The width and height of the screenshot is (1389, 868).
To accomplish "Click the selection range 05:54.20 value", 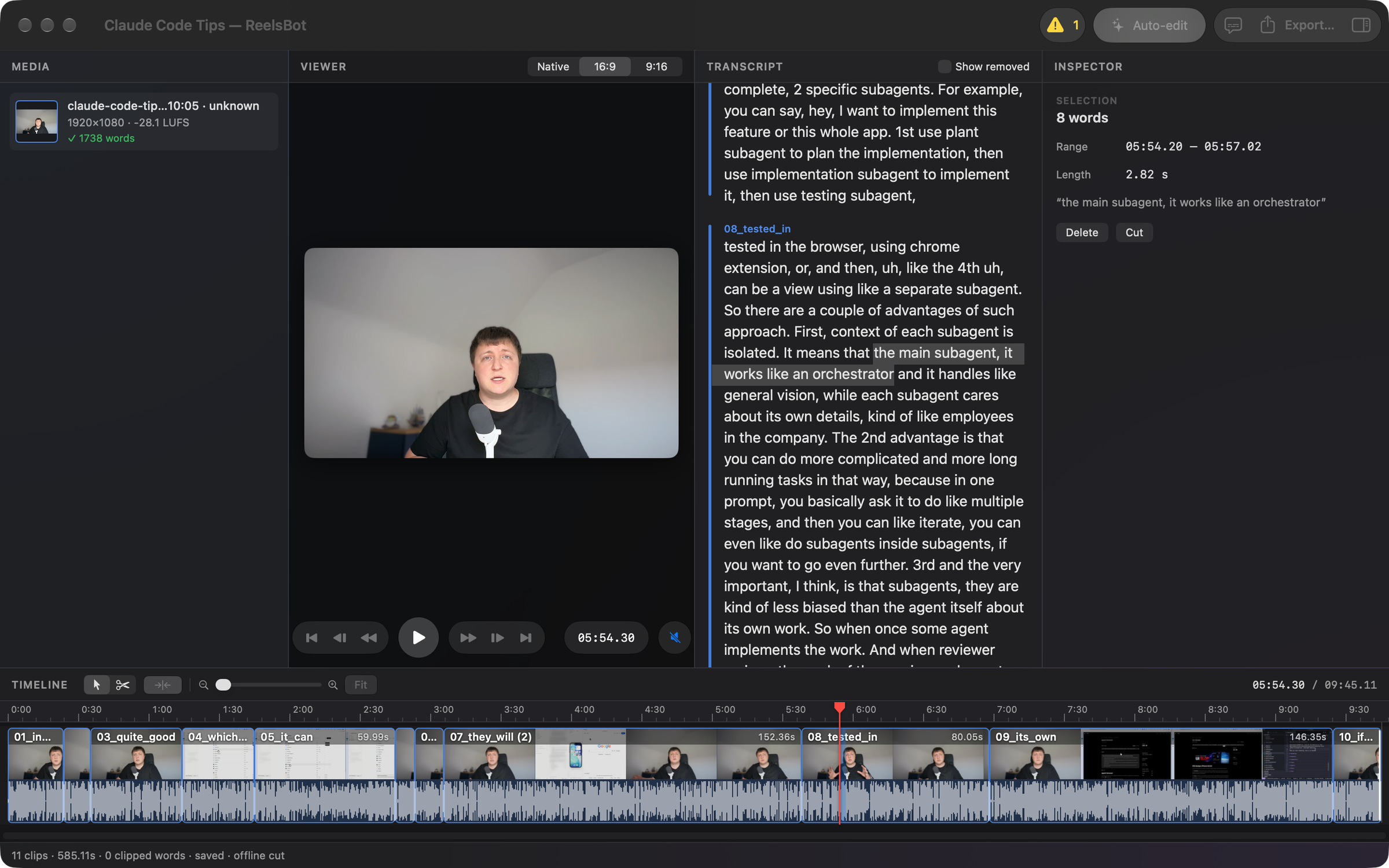I will coord(1153,146).
